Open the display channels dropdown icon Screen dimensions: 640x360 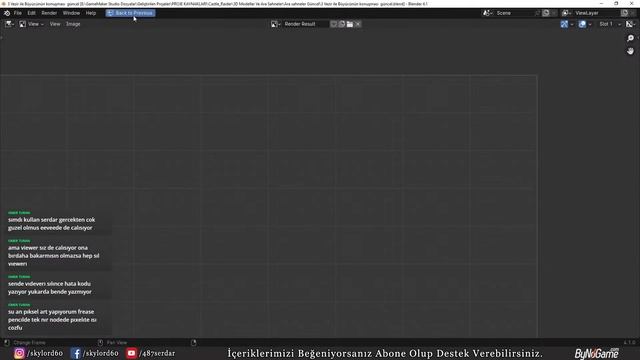click(x=630, y=24)
